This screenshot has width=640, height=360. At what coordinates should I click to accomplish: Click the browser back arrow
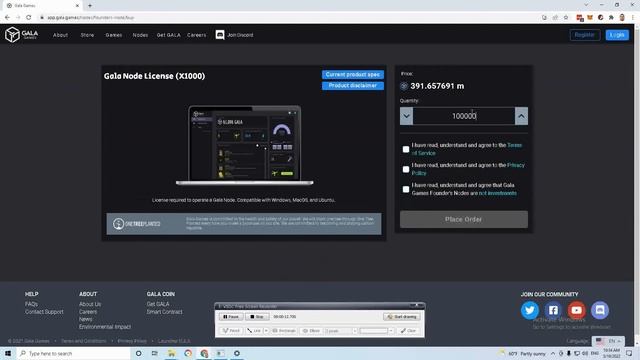(7, 18)
